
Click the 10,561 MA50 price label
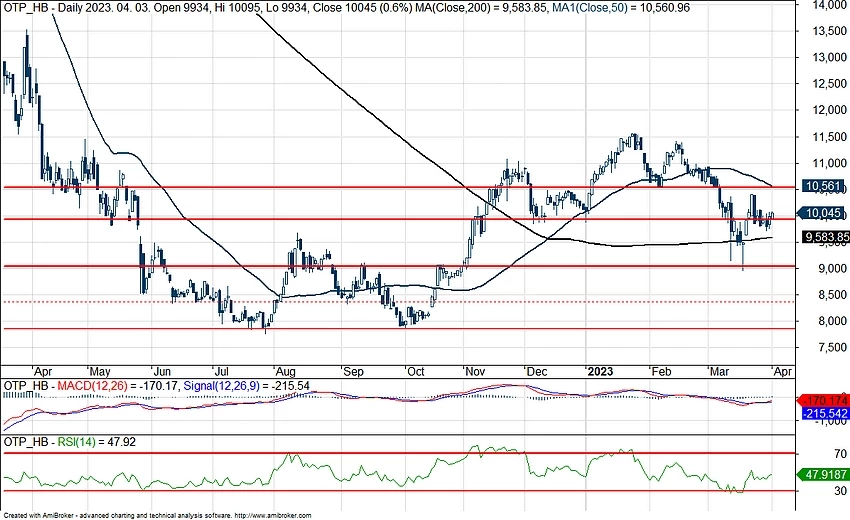click(x=822, y=187)
